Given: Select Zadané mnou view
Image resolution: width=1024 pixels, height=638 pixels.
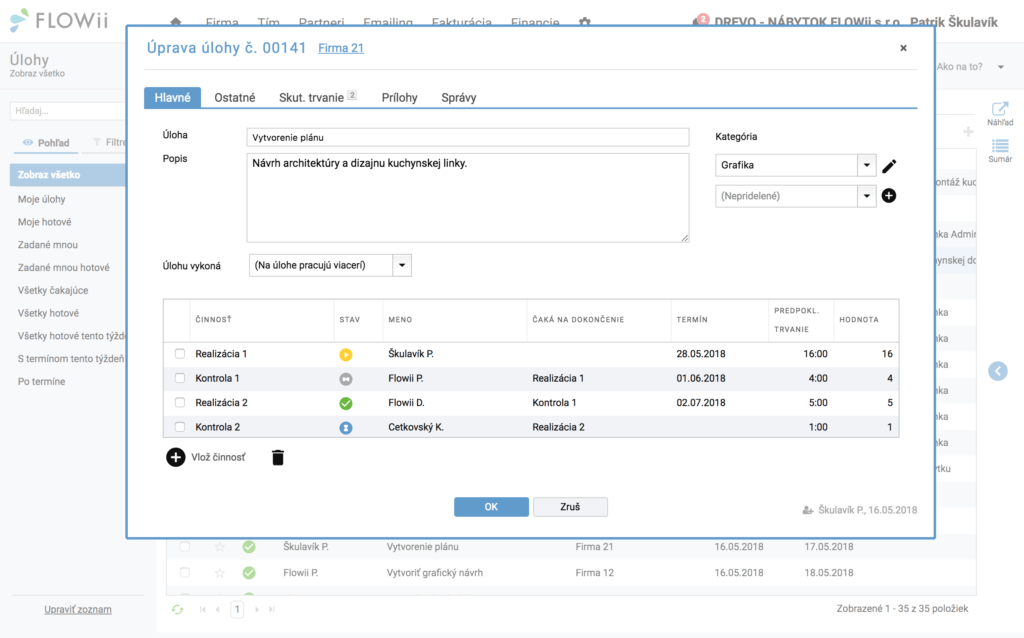Looking at the screenshot, I should 48,245.
